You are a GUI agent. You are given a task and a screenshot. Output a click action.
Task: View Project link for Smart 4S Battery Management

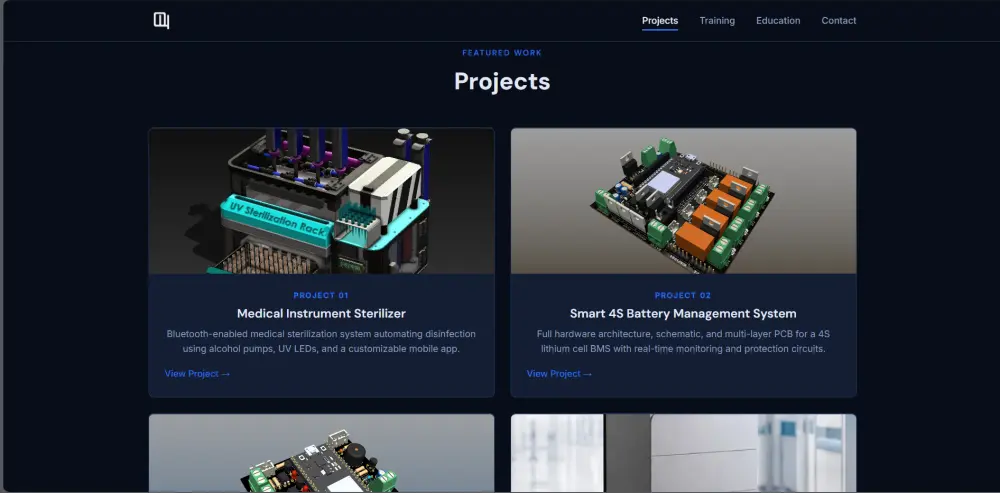tap(559, 374)
